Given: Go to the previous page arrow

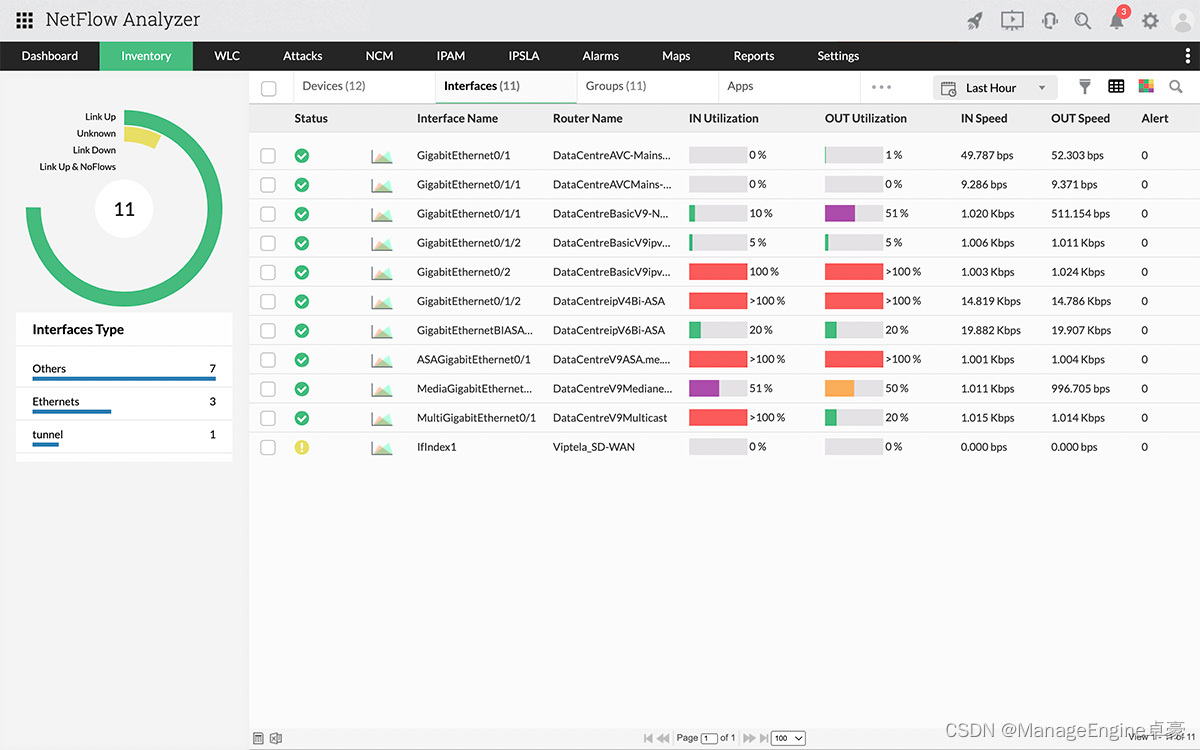Looking at the screenshot, I should click(x=662, y=738).
